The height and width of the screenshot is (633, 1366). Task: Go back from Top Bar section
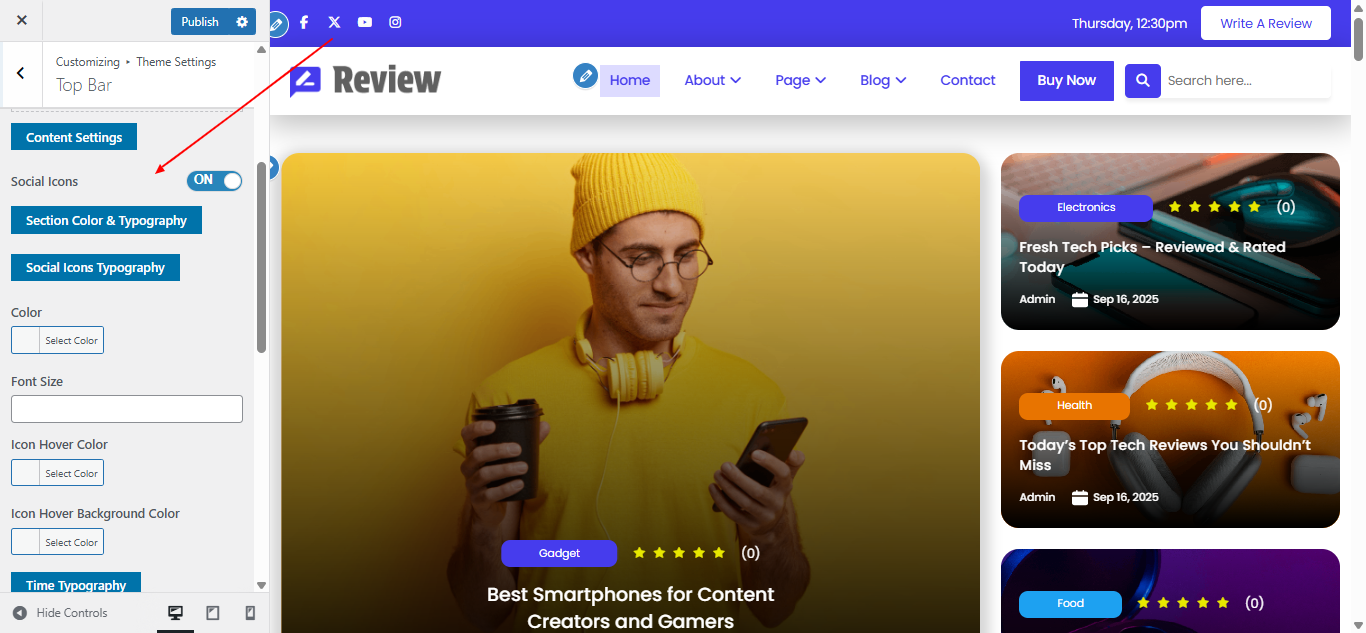(21, 73)
